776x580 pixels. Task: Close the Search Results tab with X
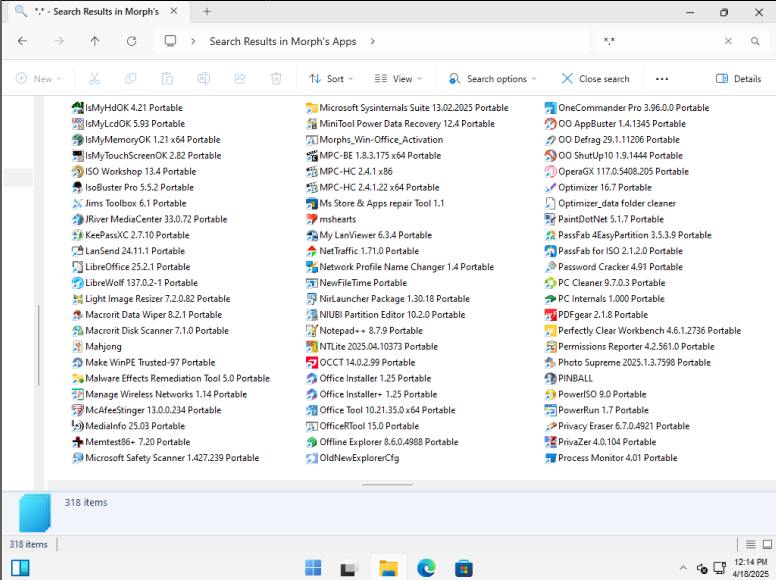(x=174, y=11)
